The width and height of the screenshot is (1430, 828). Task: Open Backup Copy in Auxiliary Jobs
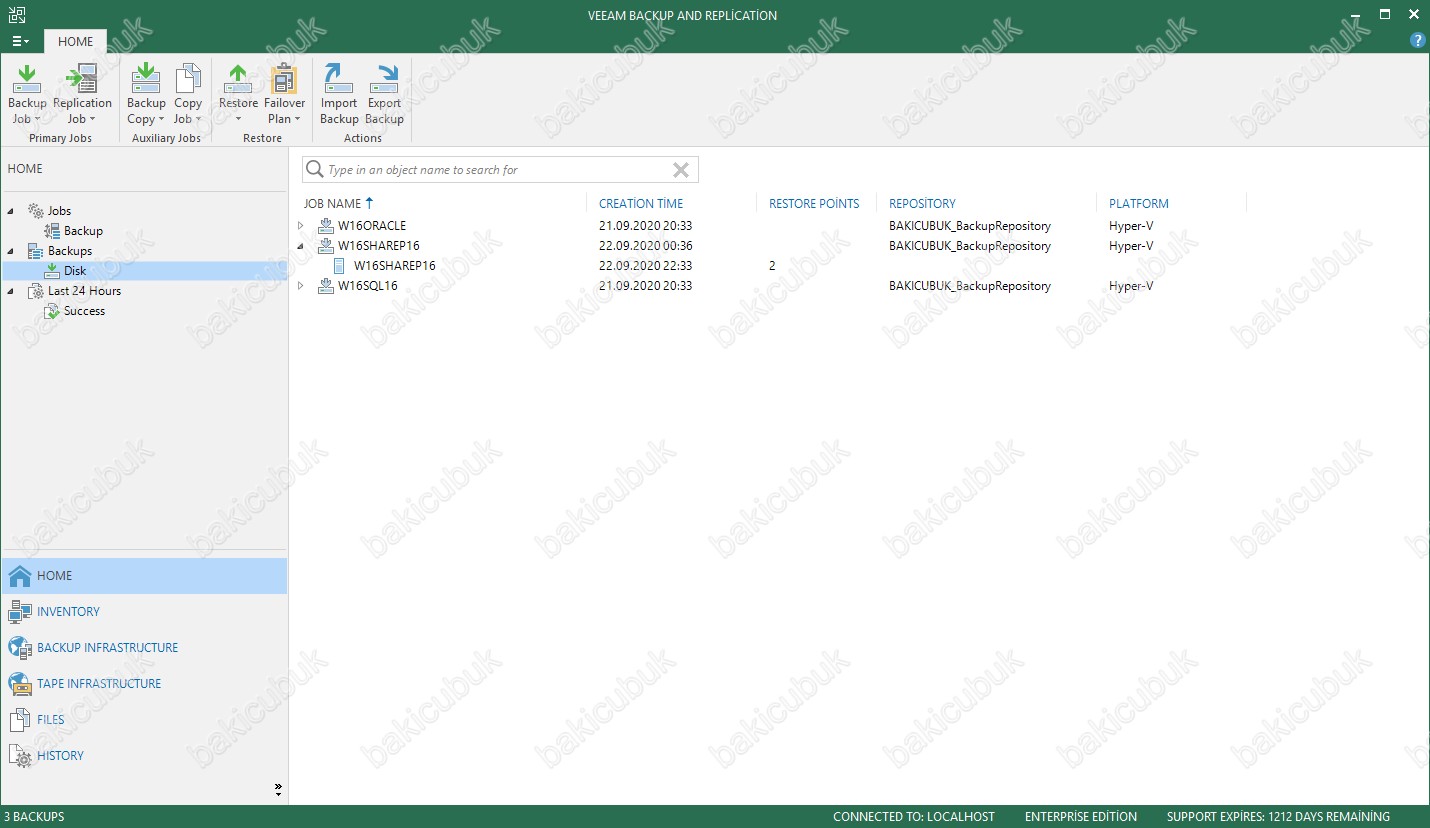[146, 94]
